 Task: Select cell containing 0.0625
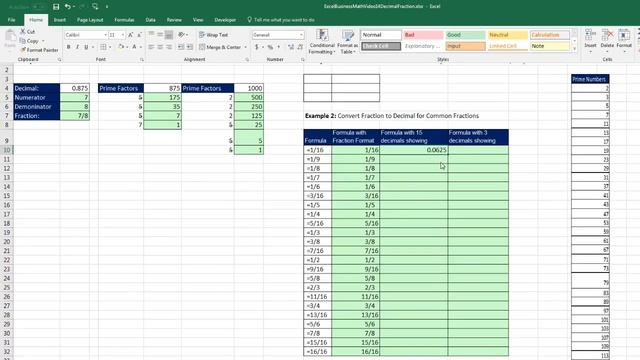[x=413, y=150]
